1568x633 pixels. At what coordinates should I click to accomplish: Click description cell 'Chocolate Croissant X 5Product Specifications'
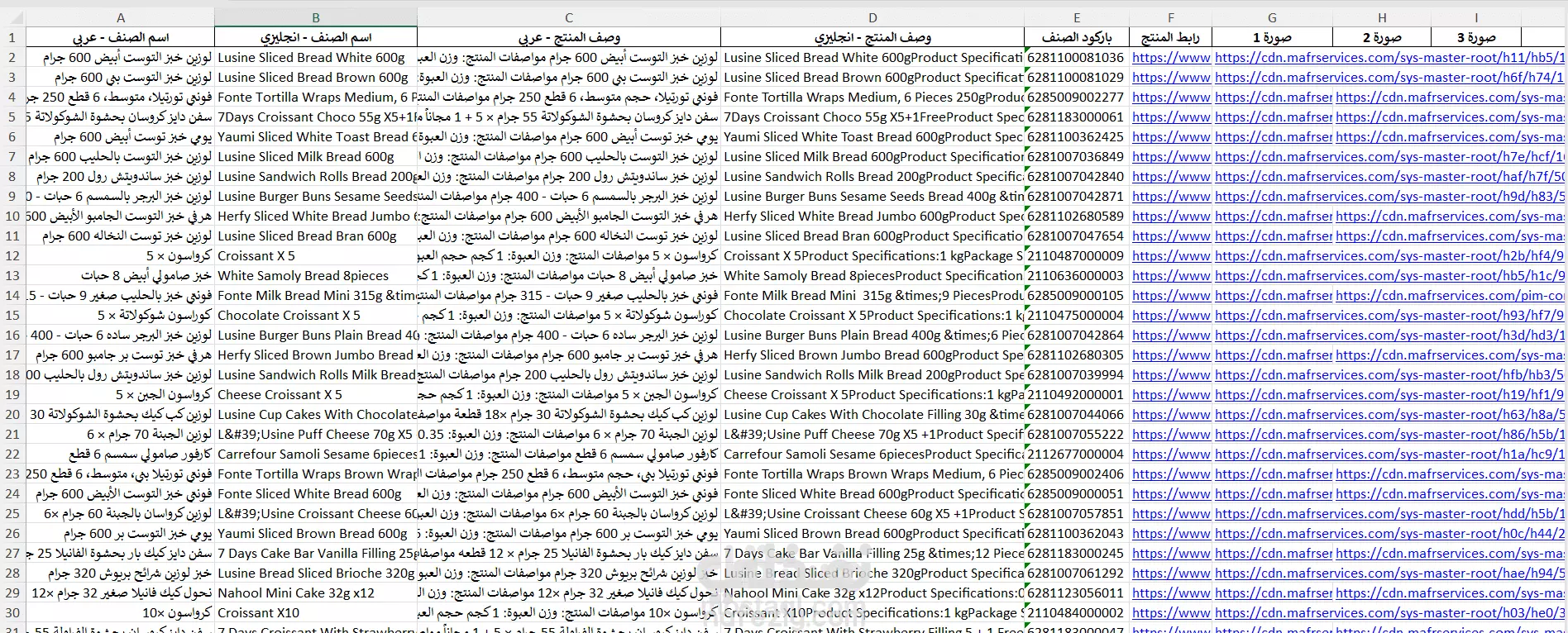(872, 315)
